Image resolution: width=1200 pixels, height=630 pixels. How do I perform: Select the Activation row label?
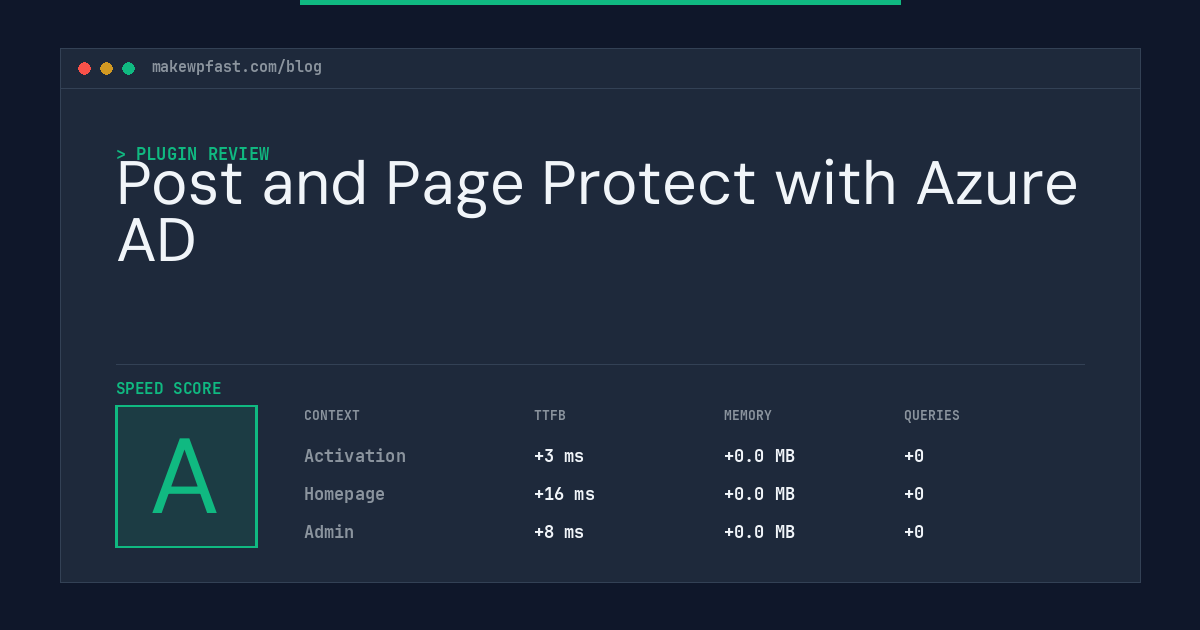tap(355, 456)
